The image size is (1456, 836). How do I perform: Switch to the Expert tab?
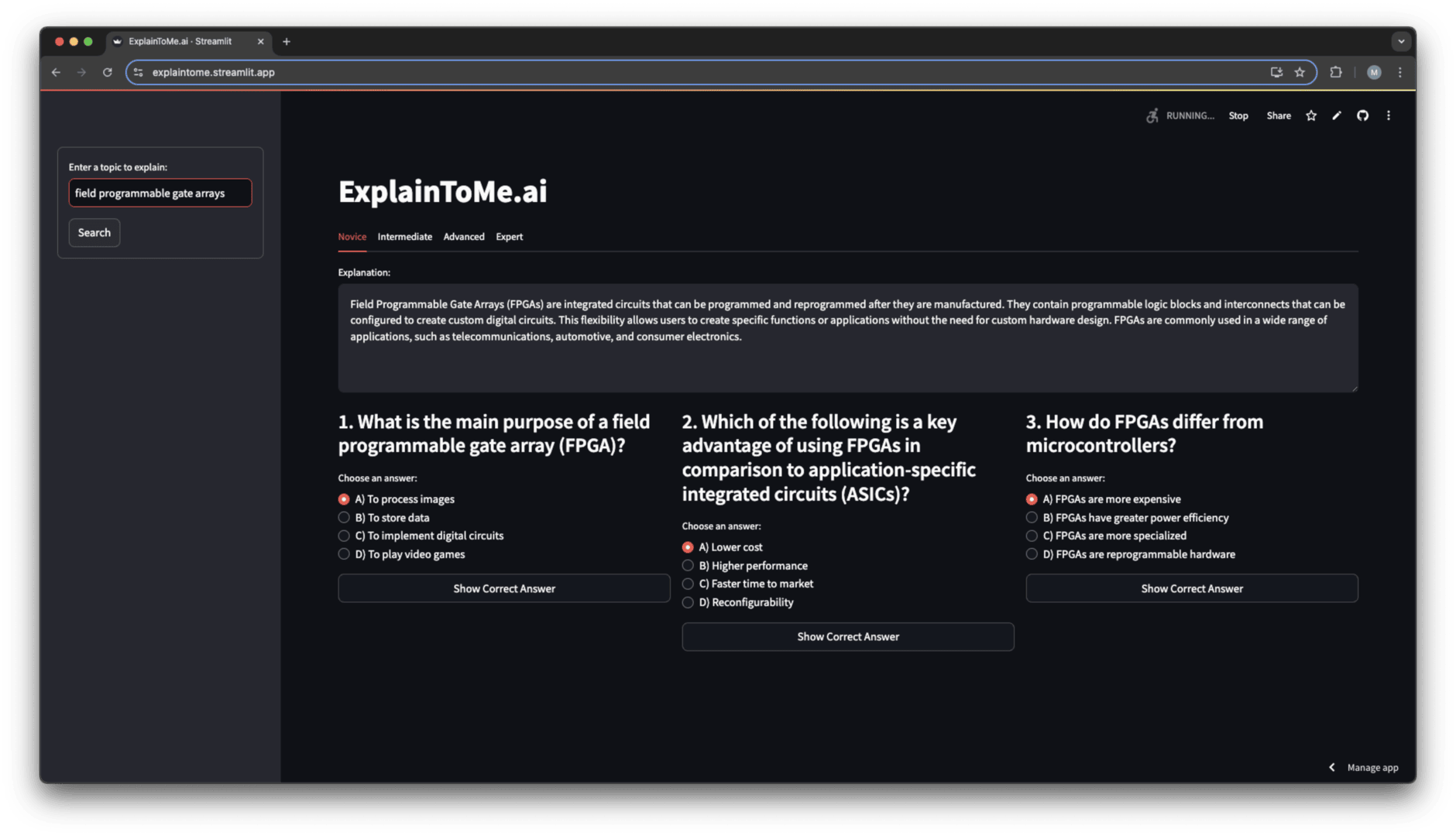pos(510,237)
